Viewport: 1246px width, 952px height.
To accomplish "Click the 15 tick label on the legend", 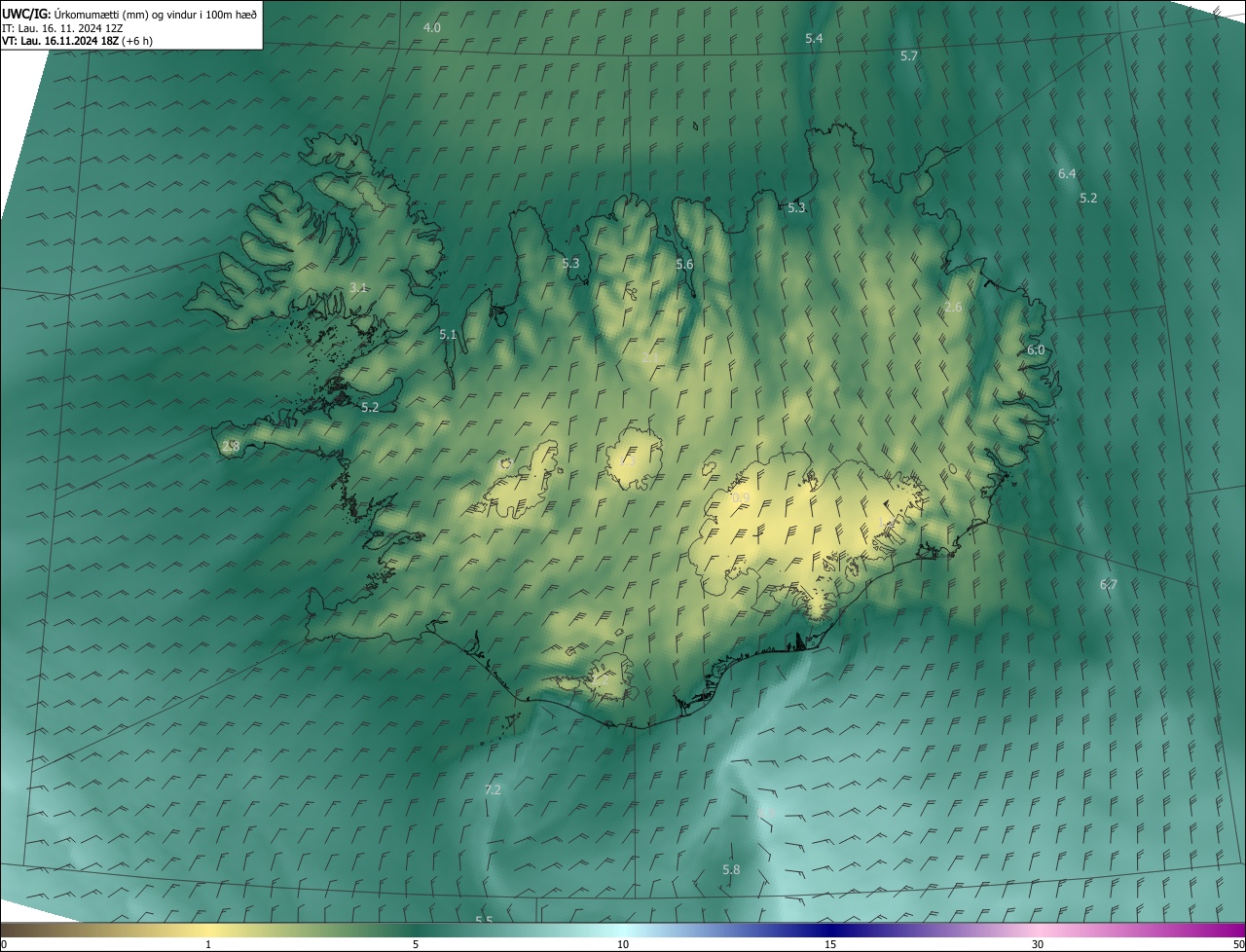I will pos(830,944).
